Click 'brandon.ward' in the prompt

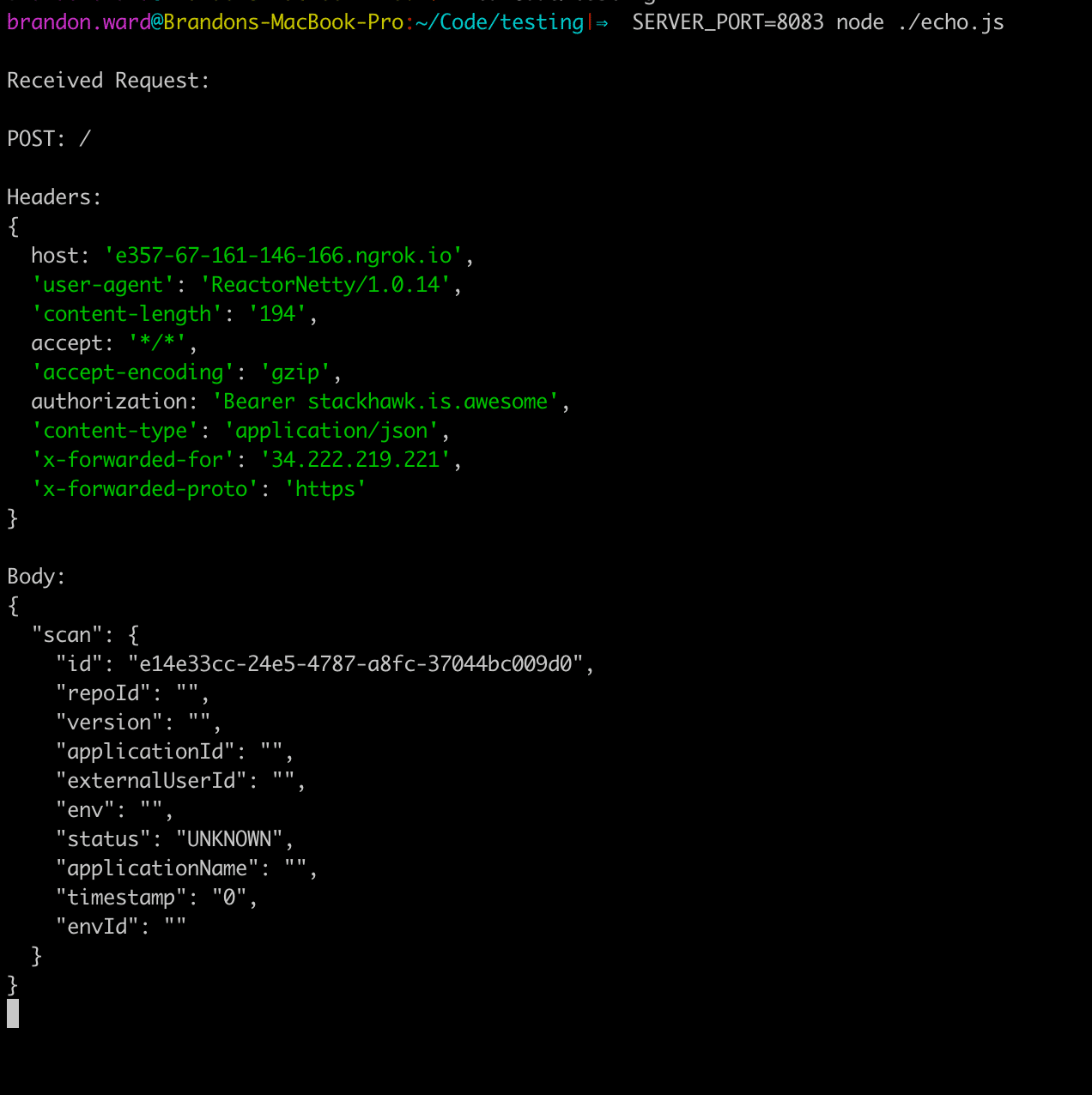79,22
